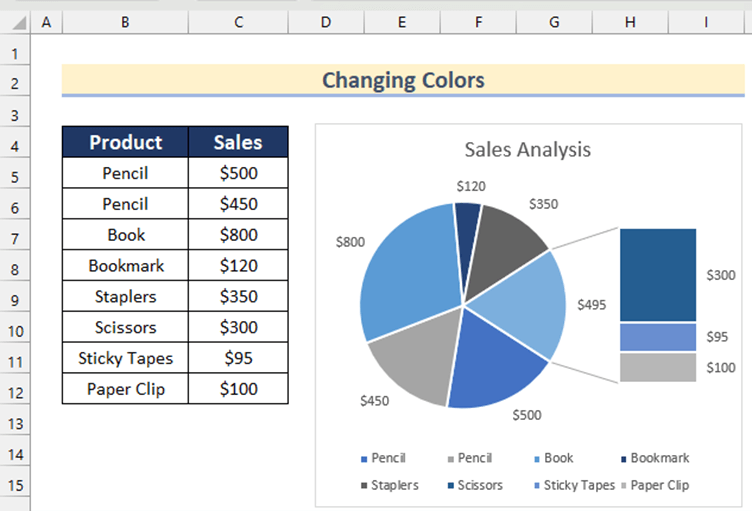Image resolution: width=752 pixels, height=511 pixels.
Task: Click the Staplers legend color marker
Action: click(364, 486)
